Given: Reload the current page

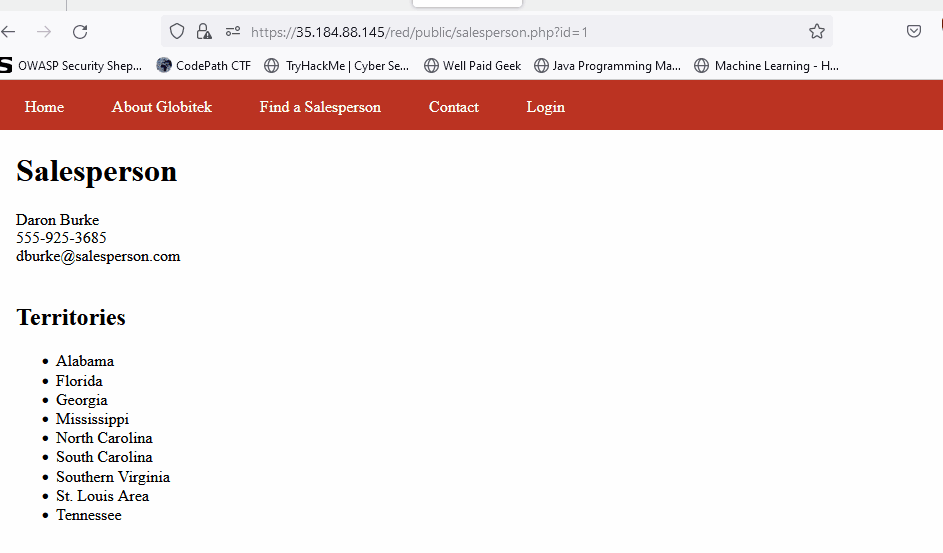Looking at the screenshot, I should click(80, 32).
